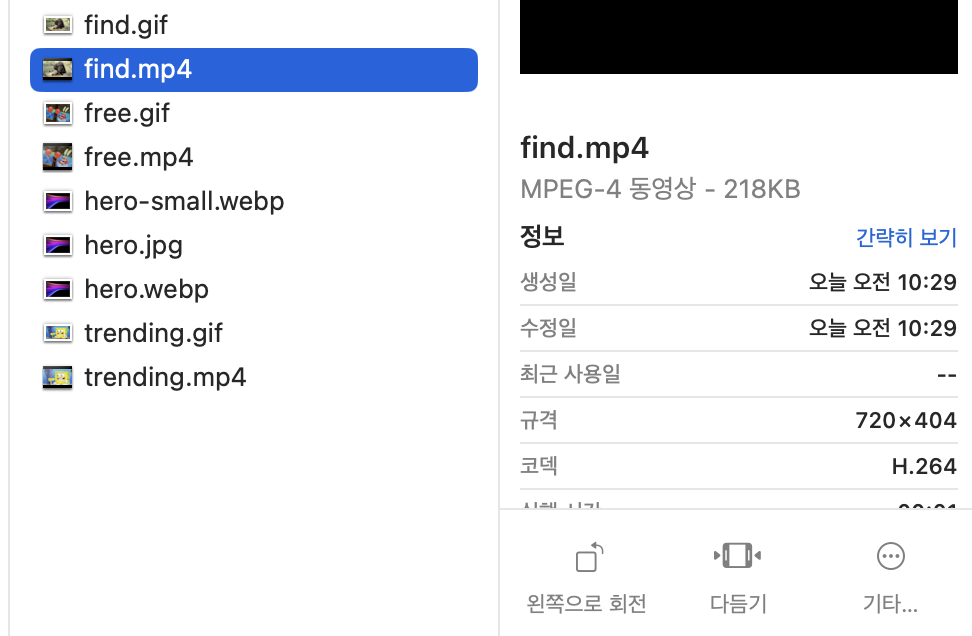Click the trim (다듬기) video icon

[x=738, y=555]
